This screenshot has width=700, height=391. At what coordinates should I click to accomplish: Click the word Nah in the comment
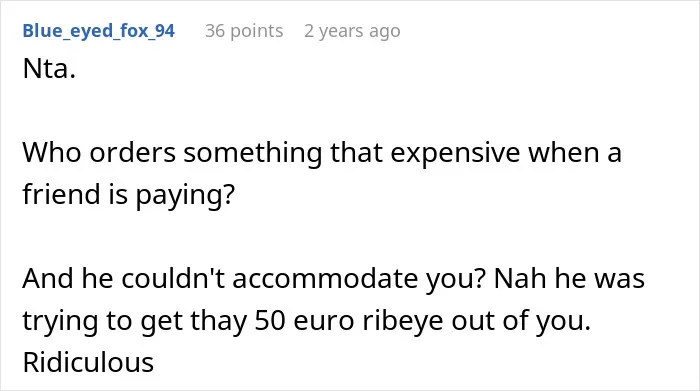pyautogui.click(x=520, y=279)
